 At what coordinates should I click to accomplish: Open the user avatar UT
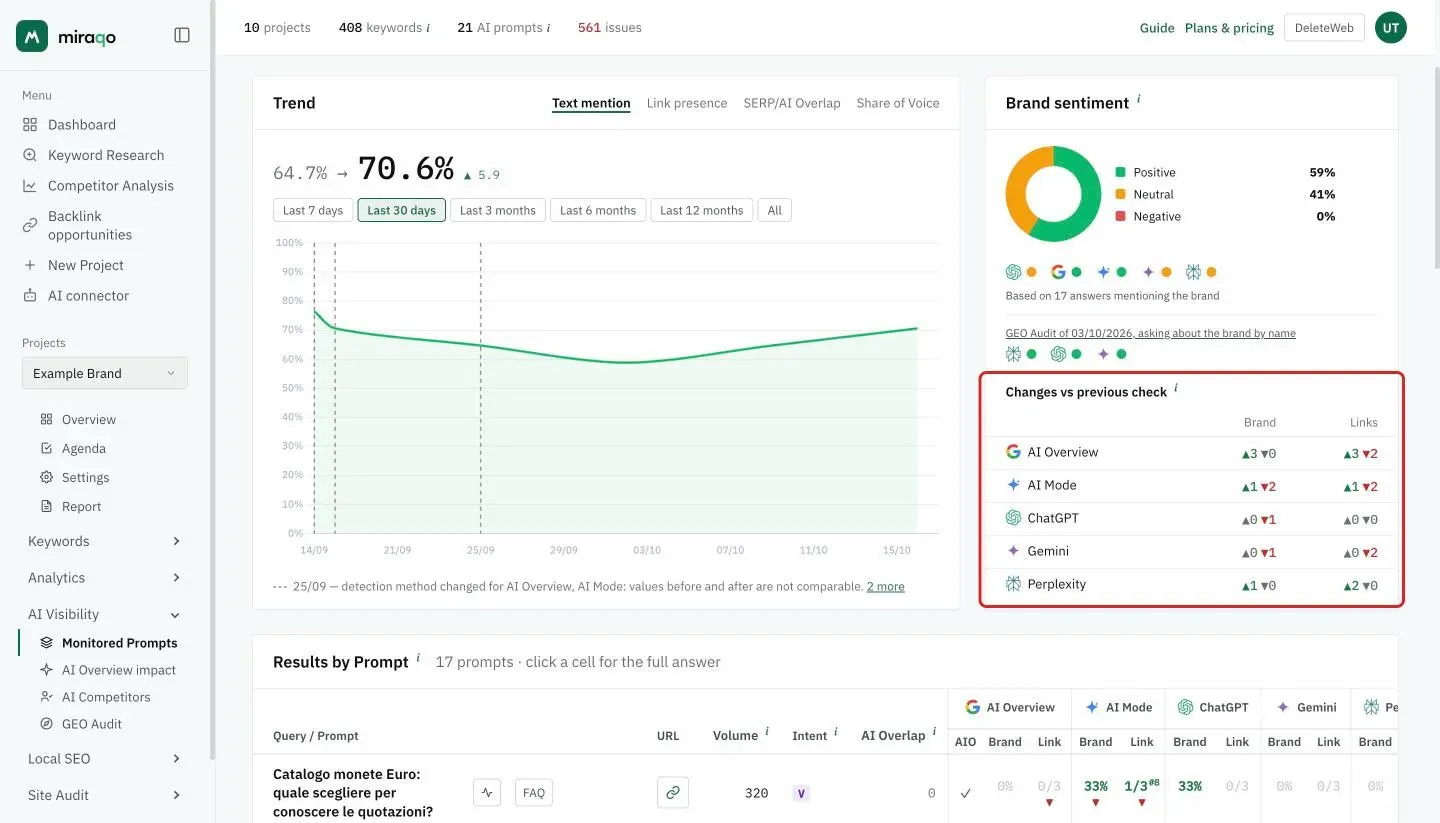point(1390,28)
